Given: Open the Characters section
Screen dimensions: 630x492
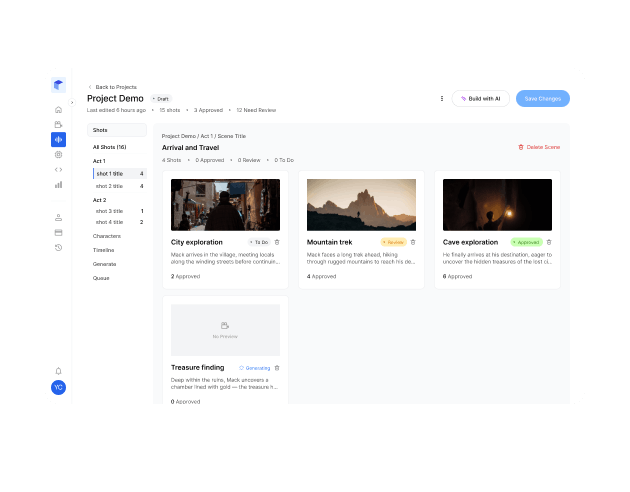Looking at the screenshot, I should click(106, 236).
